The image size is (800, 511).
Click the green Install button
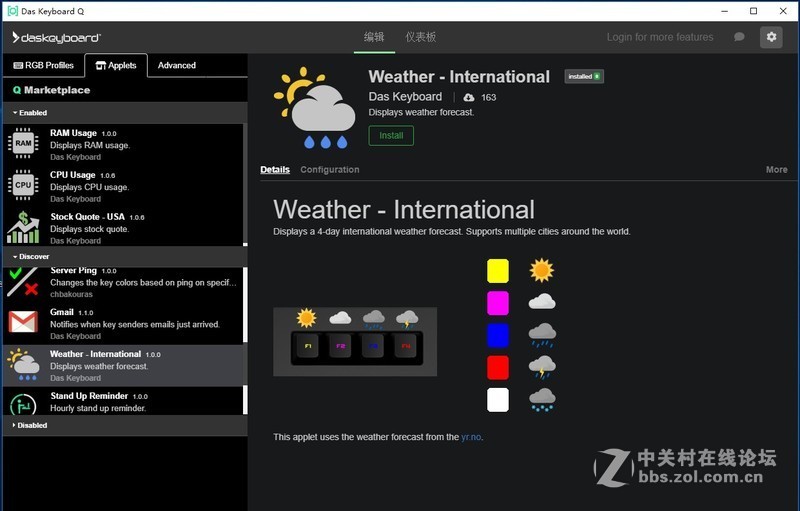point(391,136)
